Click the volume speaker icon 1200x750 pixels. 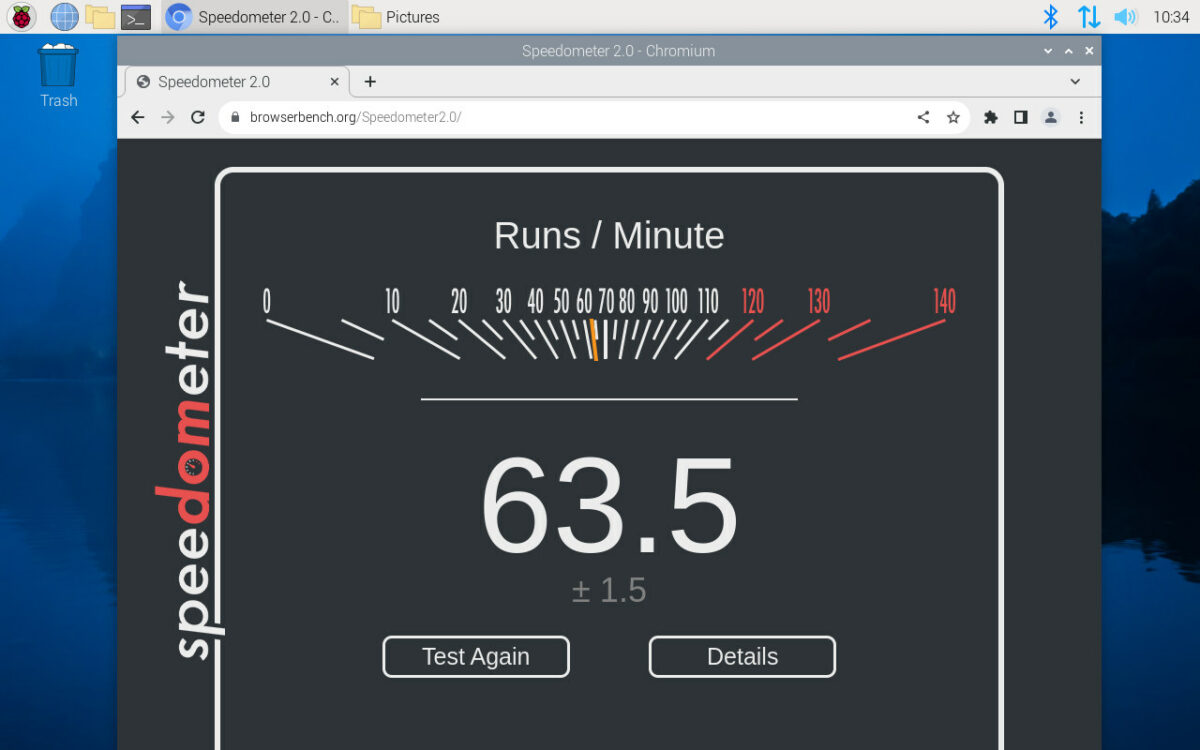(x=1126, y=16)
